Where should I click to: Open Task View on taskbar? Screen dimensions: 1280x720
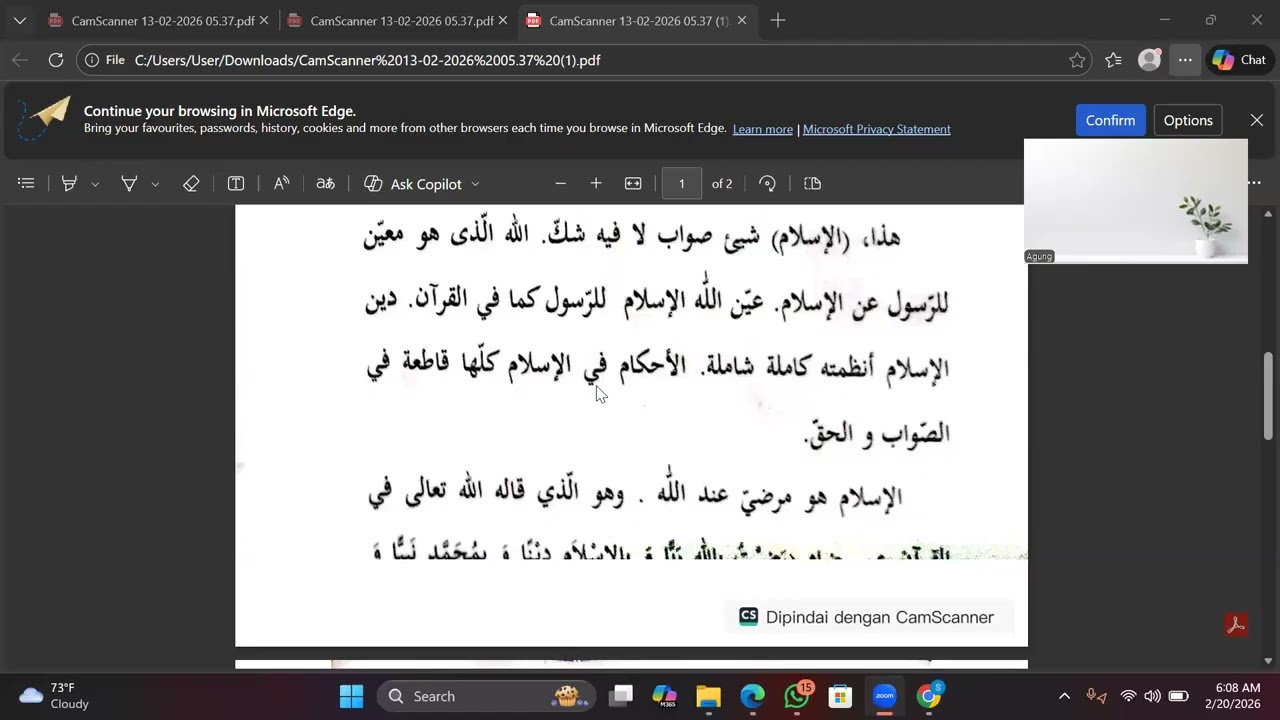[621, 696]
